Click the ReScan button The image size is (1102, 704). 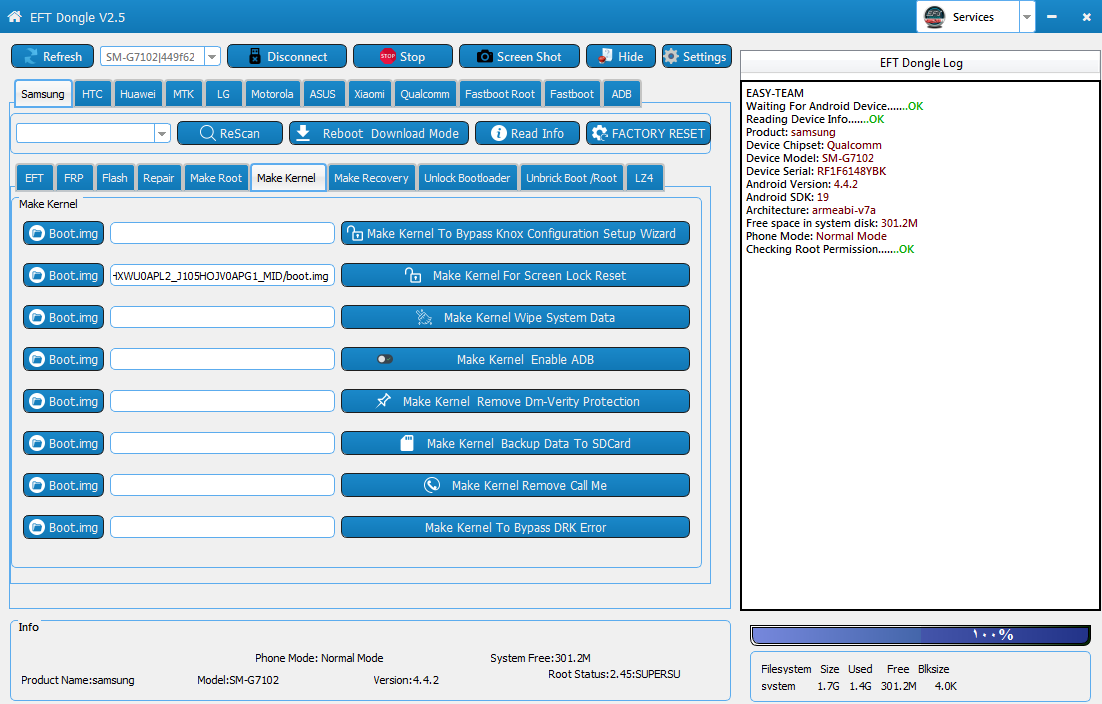coord(230,133)
